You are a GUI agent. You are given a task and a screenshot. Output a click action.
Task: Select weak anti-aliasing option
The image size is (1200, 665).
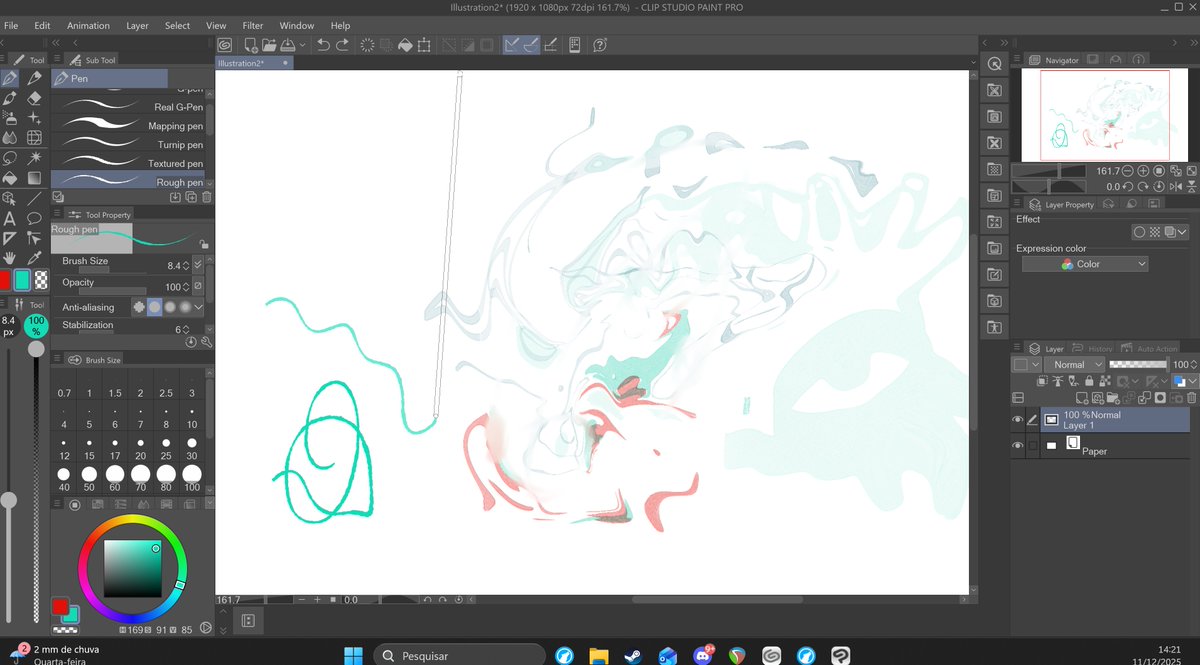[x=154, y=307]
